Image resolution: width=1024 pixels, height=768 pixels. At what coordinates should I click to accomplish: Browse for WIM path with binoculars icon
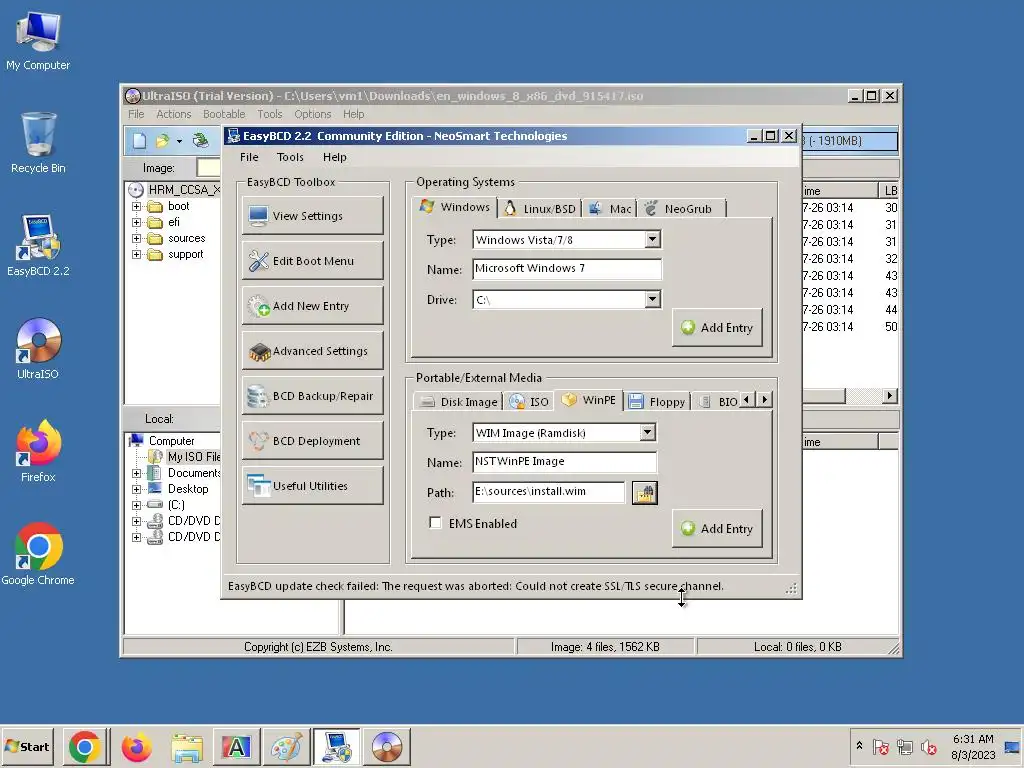[x=645, y=492]
